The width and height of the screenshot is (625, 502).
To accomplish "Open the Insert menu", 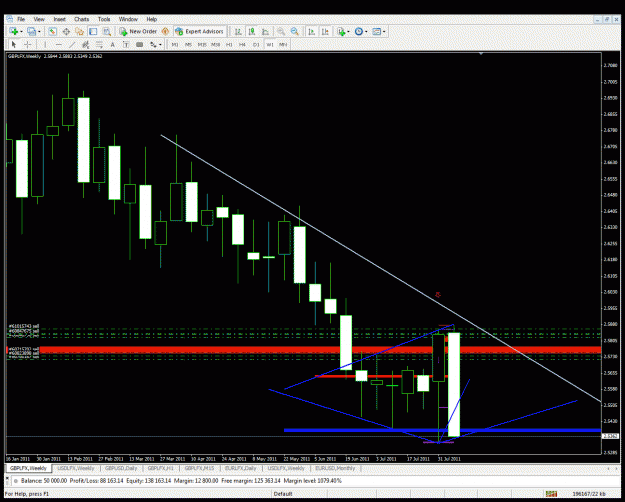I will tap(59, 19).
